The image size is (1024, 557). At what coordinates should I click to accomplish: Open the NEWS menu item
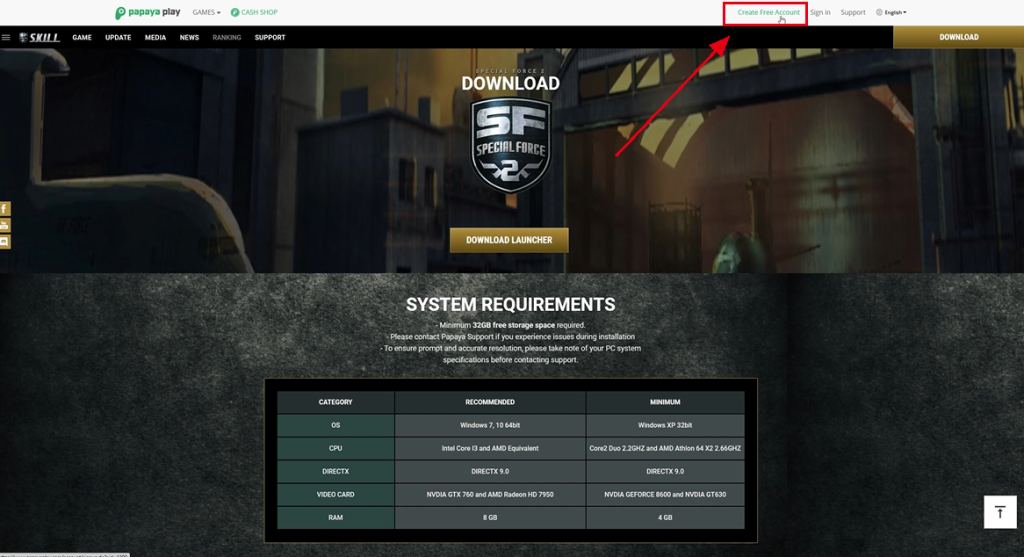point(189,38)
